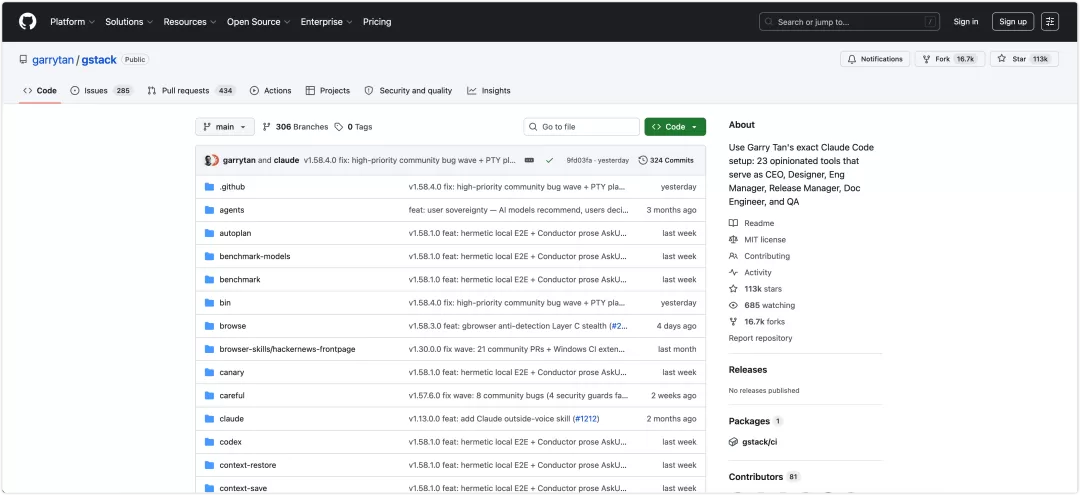The width and height of the screenshot is (1080, 495).
Task: Open the context-save folder
Action: pyautogui.click(x=243, y=488)
